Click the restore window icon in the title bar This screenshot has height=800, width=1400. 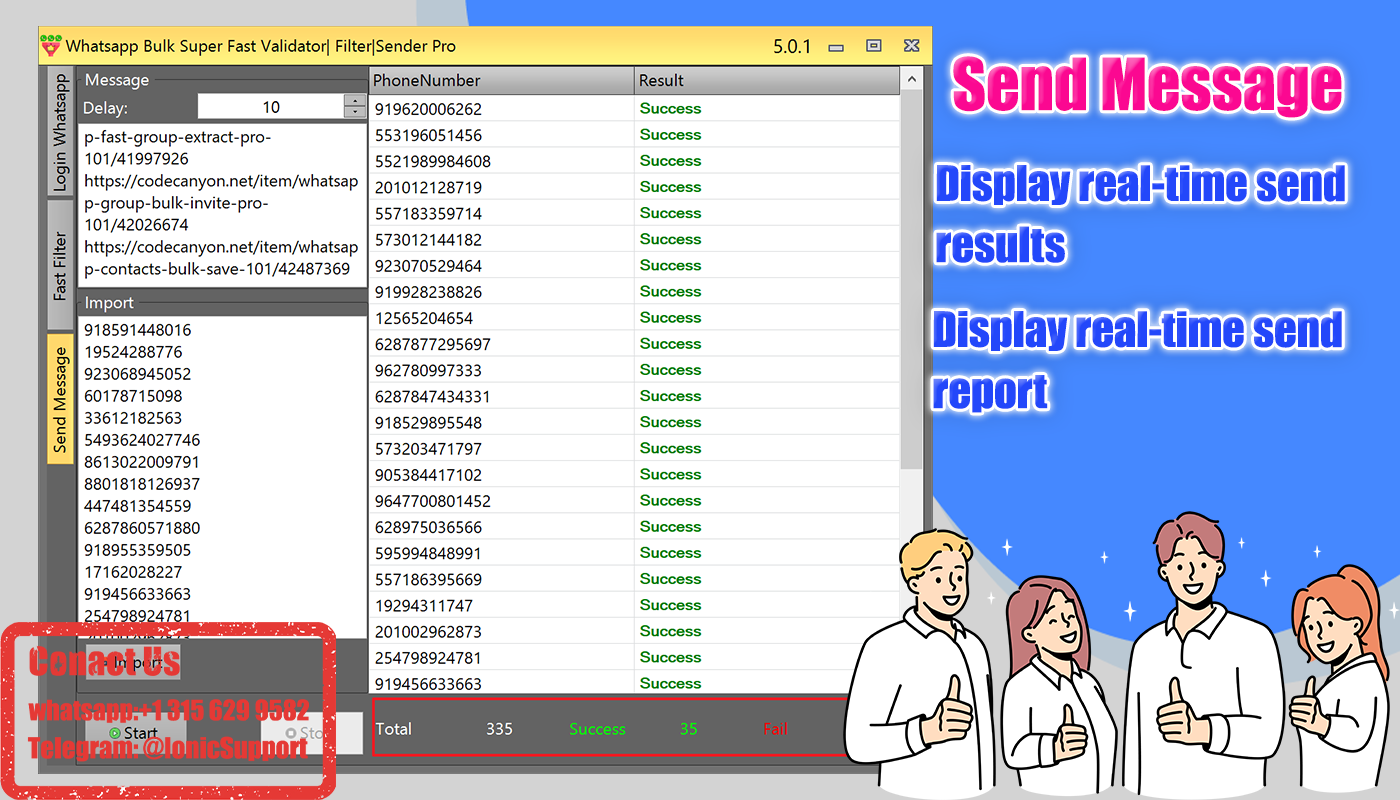tap(875, 45)
